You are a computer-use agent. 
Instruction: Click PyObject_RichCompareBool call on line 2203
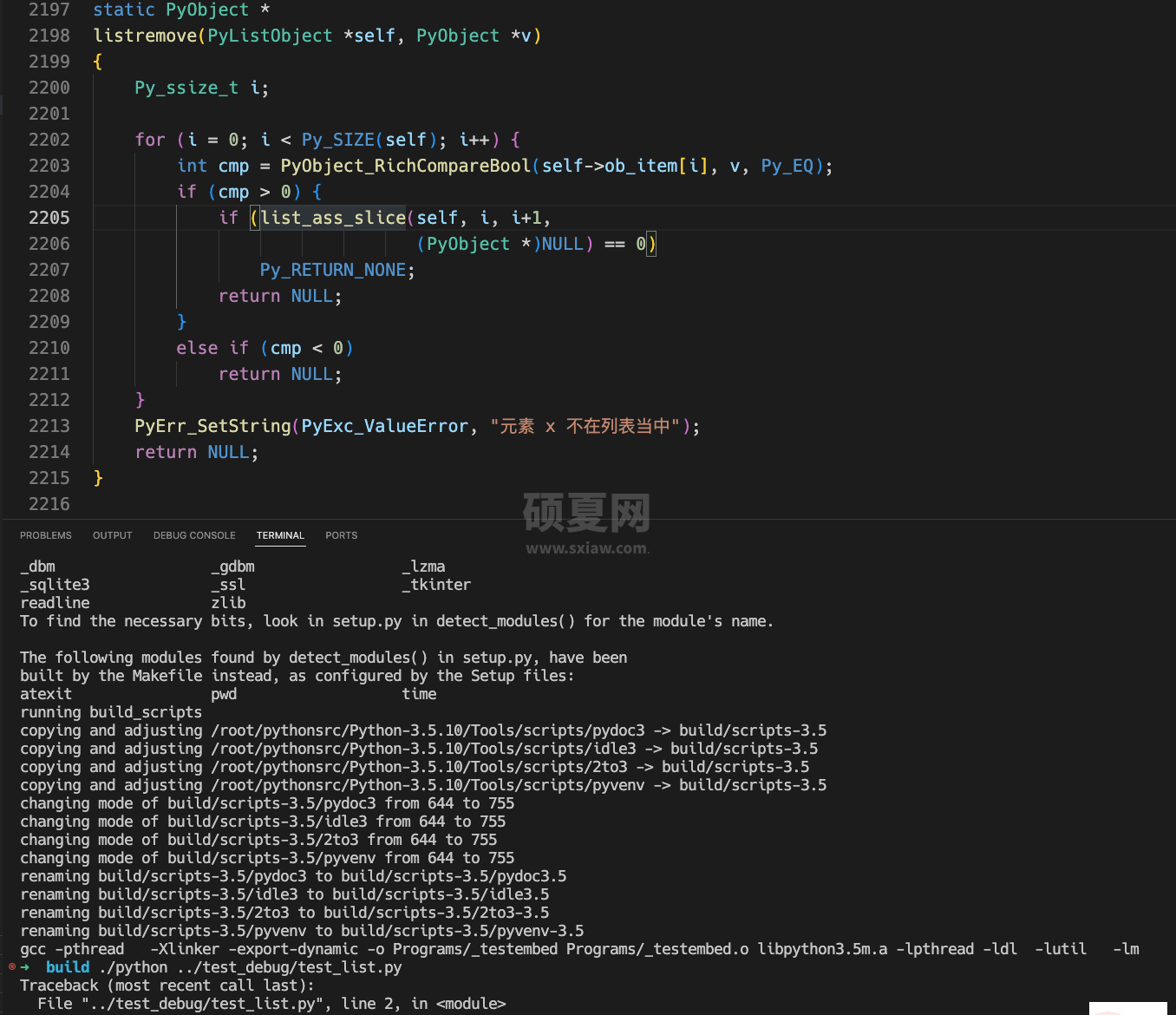point(405,166)
